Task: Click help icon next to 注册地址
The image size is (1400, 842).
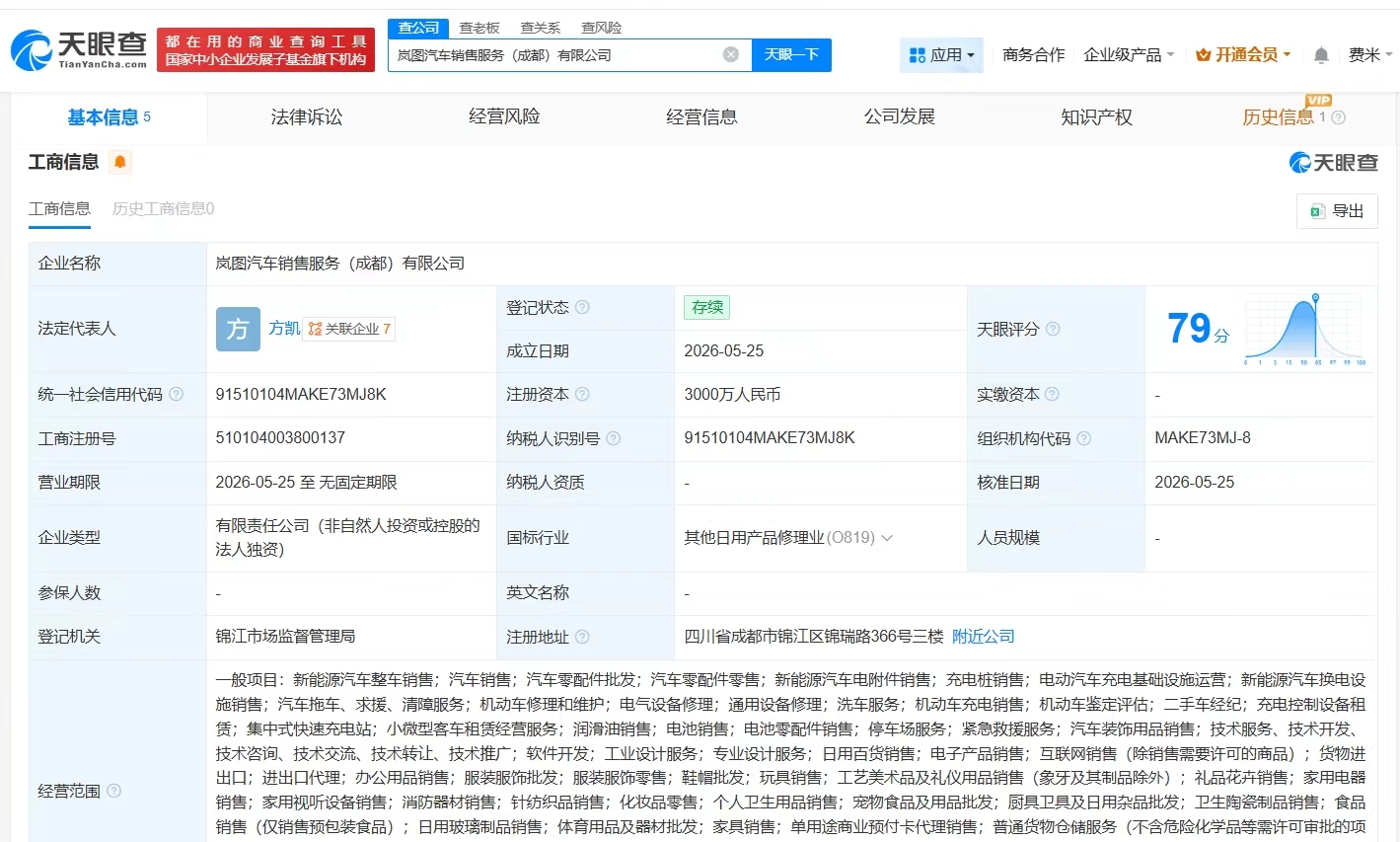Action: [582, 637]
